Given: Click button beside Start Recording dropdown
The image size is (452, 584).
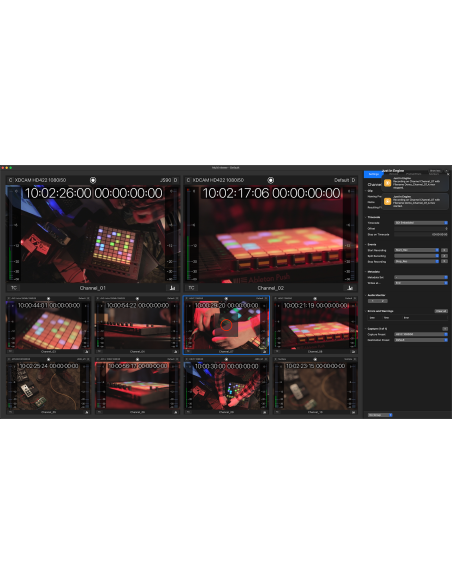Looking at the screenshot, I should [x=444, y=250].
